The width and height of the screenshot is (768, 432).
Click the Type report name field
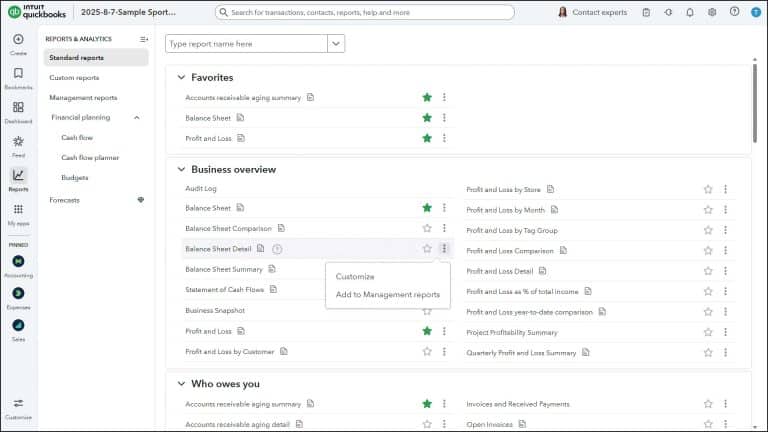click(x=246, y=44)
